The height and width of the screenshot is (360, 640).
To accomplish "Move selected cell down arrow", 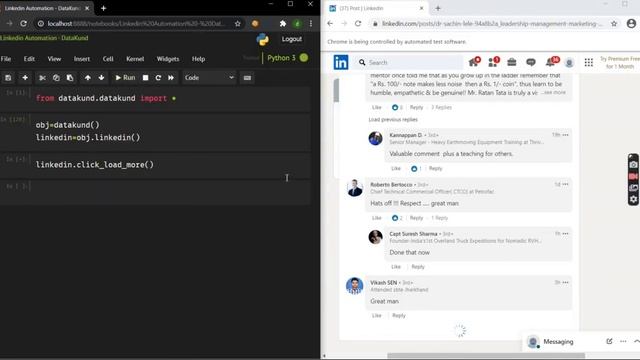I will coord(101,78).
